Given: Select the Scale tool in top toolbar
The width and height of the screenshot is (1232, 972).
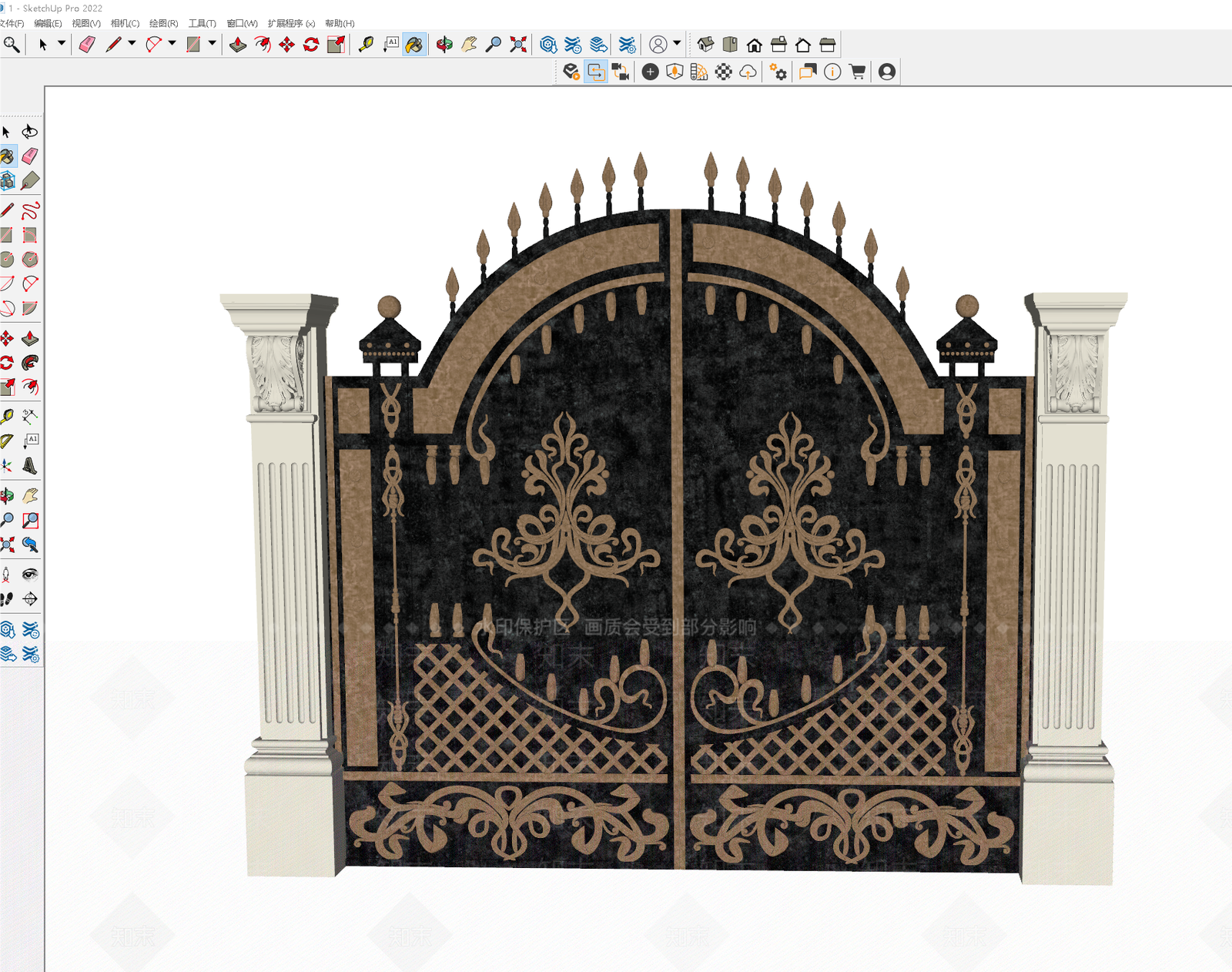Looking at the screenshot, I should pos(336,45).
